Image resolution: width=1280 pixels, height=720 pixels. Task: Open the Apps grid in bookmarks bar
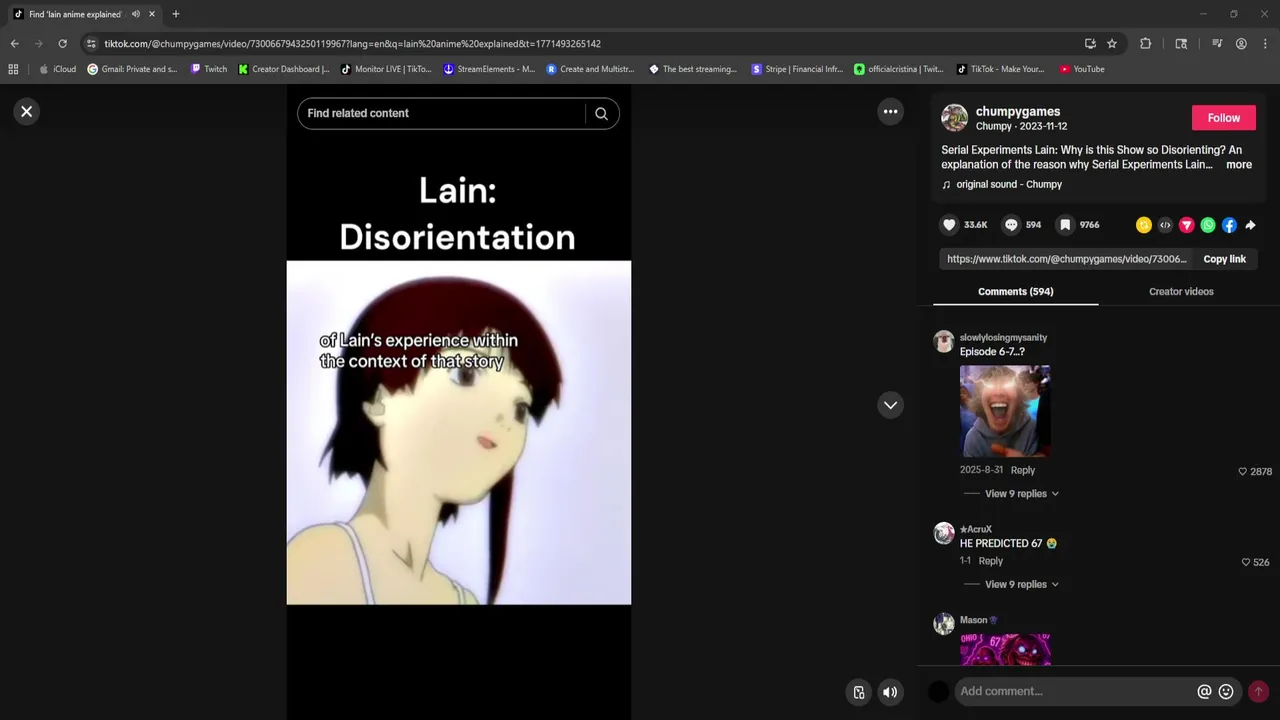(13, 69)
